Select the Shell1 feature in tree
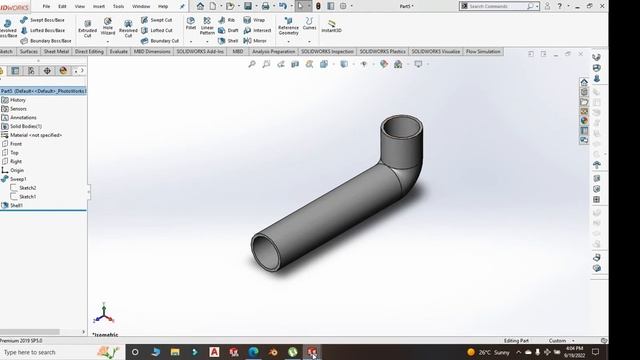Image resolution: width=640 pixels, height=360 pixels. [16, 205]
